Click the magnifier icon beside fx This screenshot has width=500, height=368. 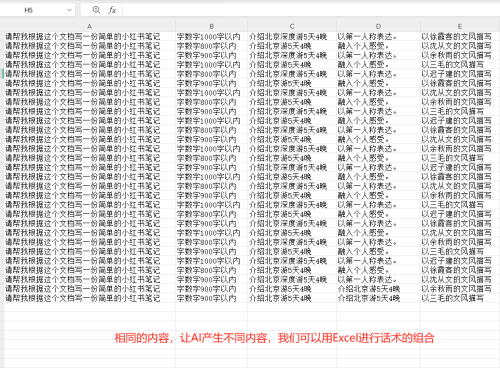click(x=96, y=10)
